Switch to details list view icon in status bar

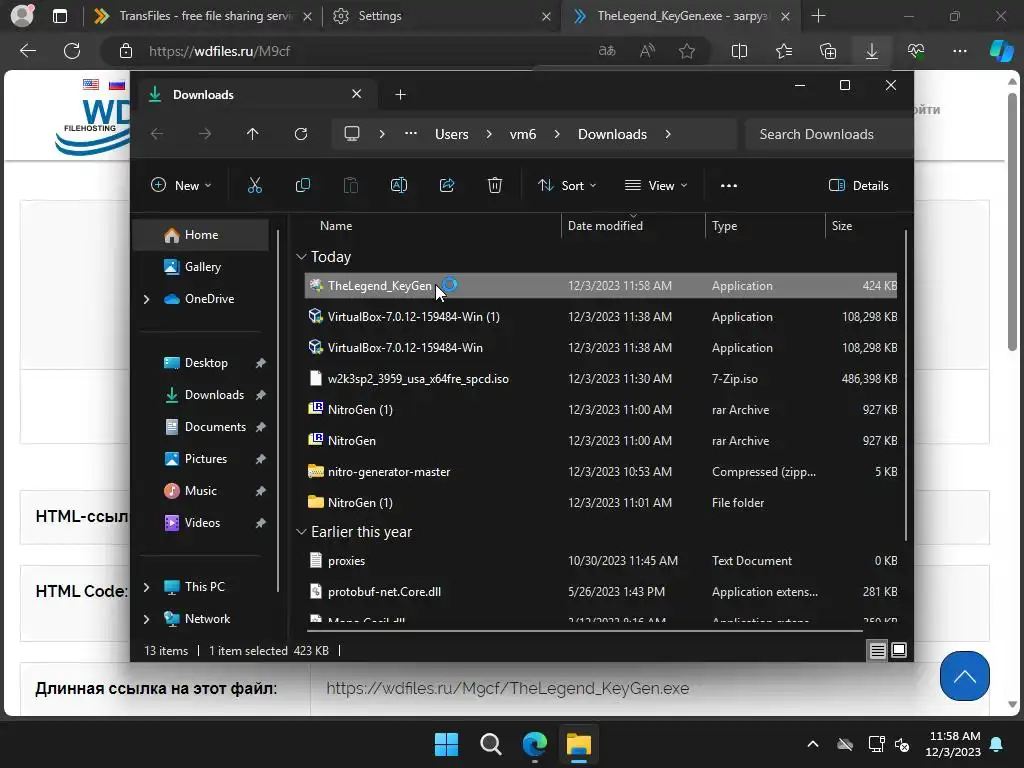878,650
